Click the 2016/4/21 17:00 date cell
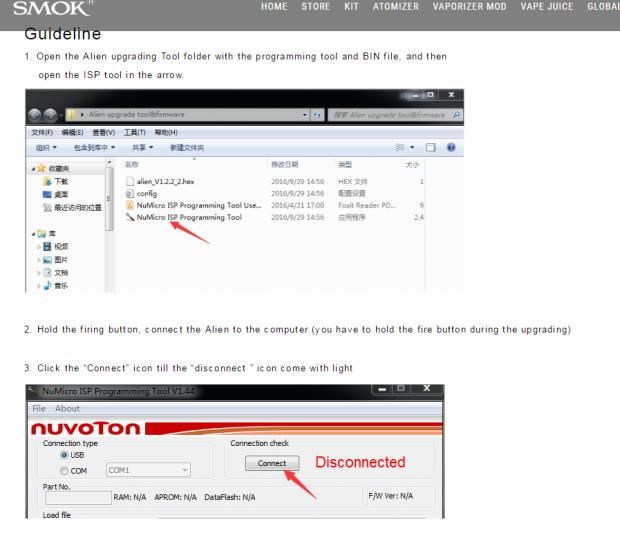The image size is (620, 540). (297, 206)
